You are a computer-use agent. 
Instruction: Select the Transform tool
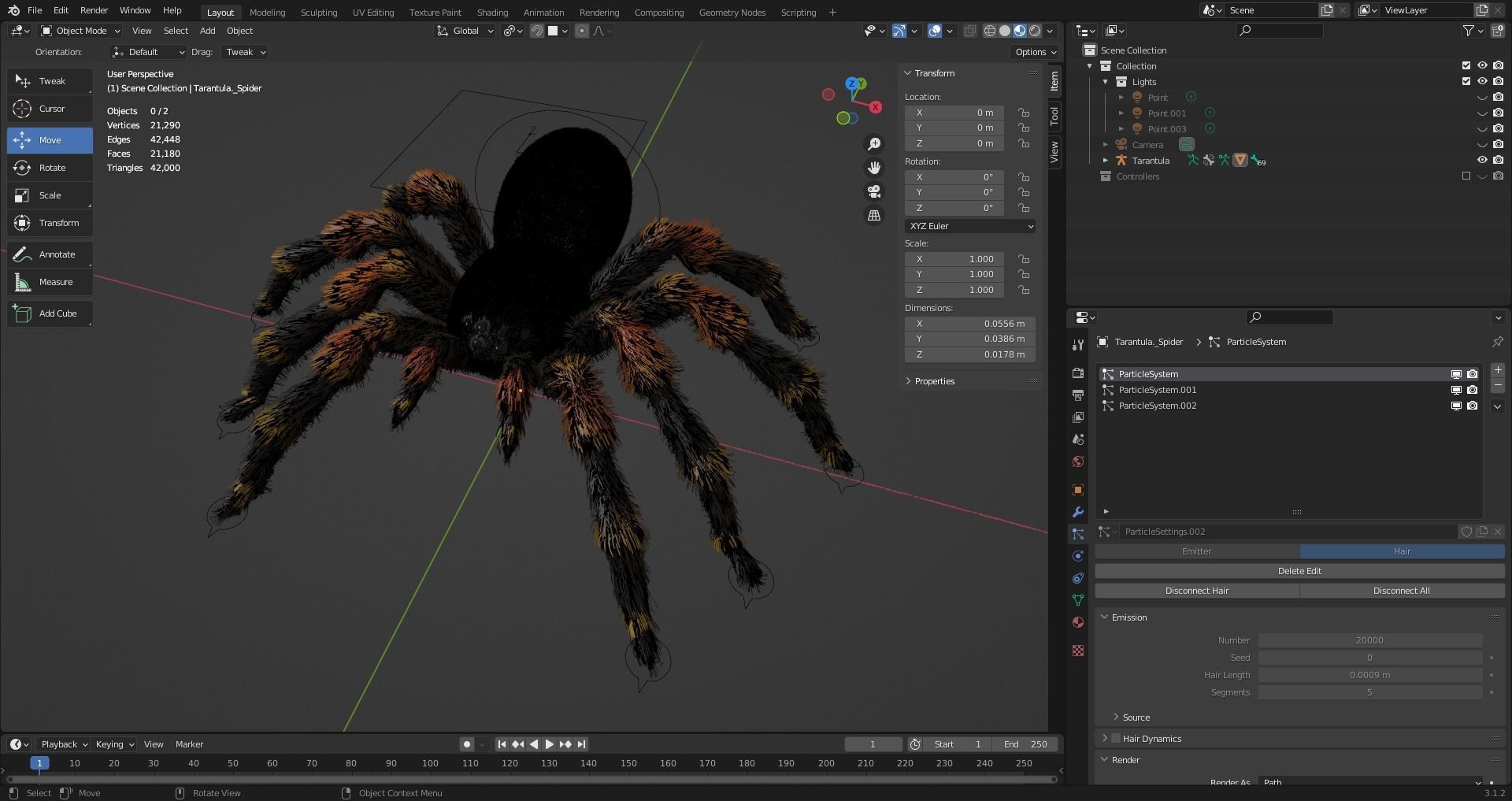click(x=50, y=223)
